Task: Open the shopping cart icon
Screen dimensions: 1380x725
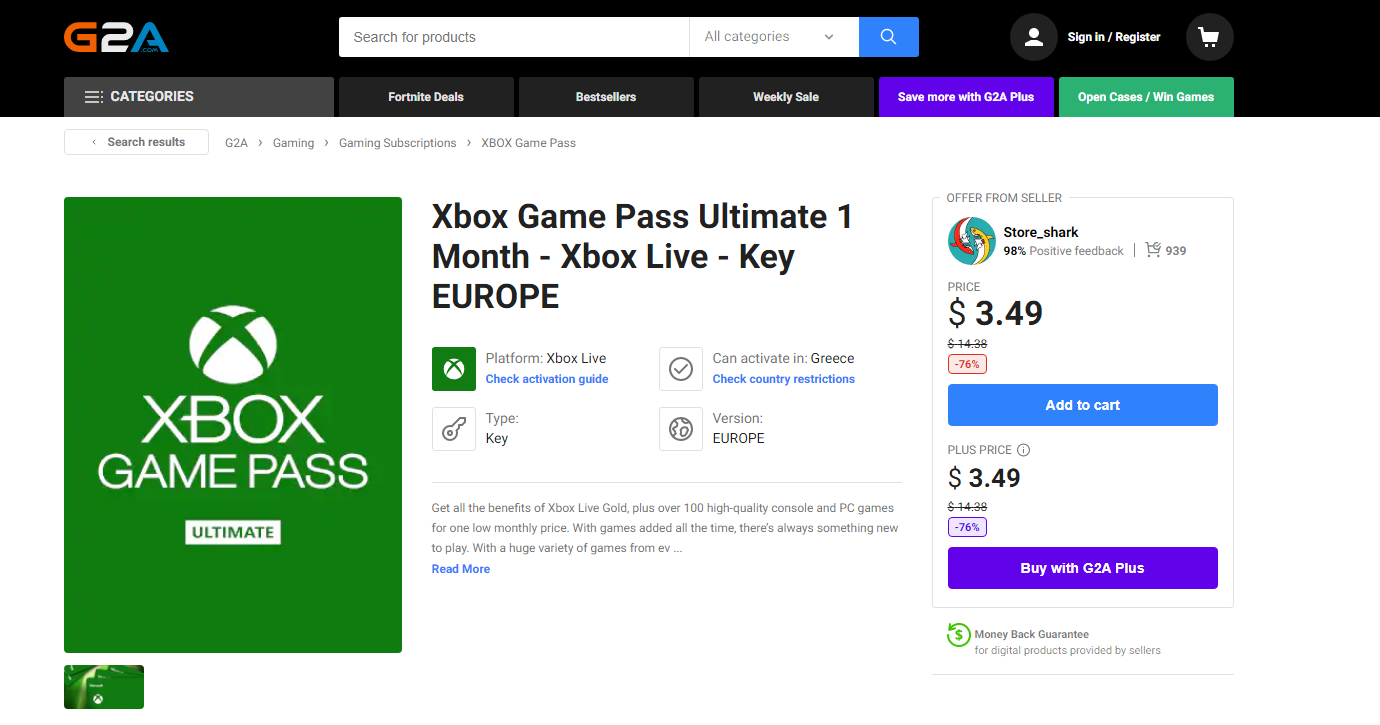Action: pos(1209,37)
